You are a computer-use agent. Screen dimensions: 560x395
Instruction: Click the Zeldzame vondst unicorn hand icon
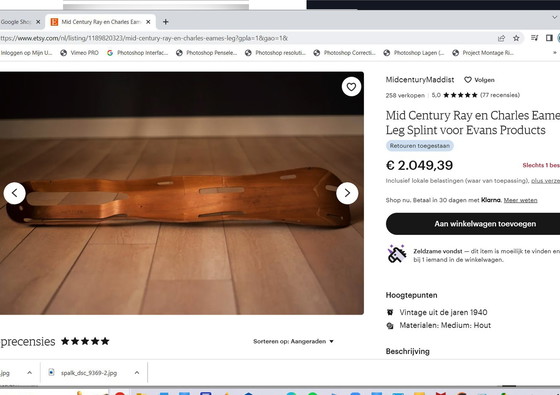397,254
